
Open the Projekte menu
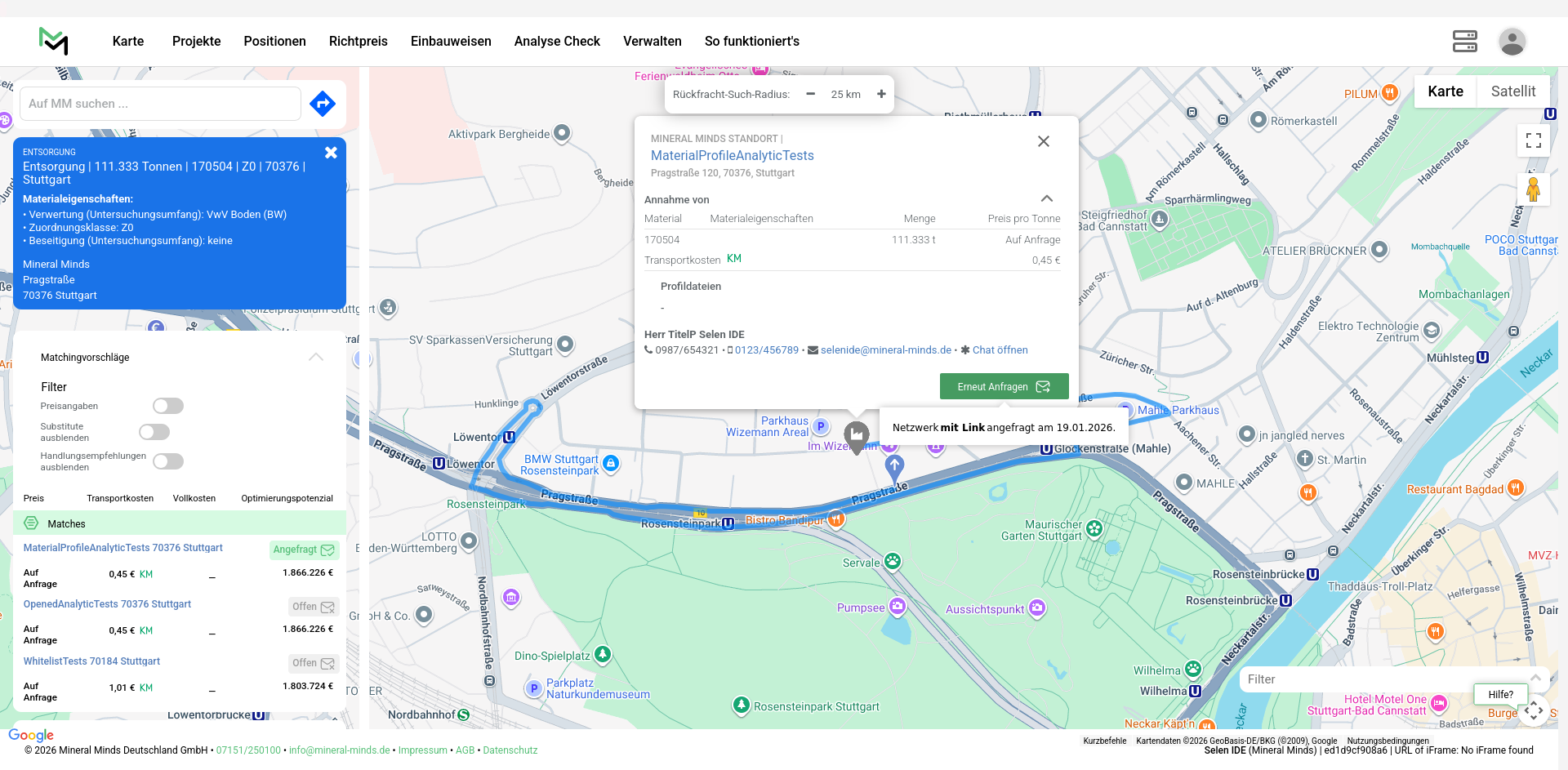click(196, 42)
